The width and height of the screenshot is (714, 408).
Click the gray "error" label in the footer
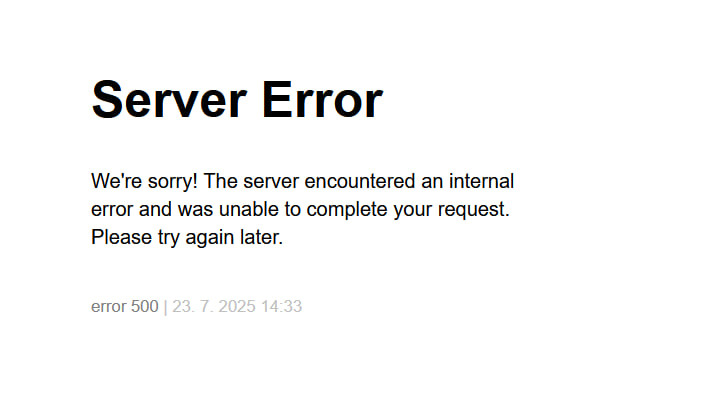coord(109,306)
